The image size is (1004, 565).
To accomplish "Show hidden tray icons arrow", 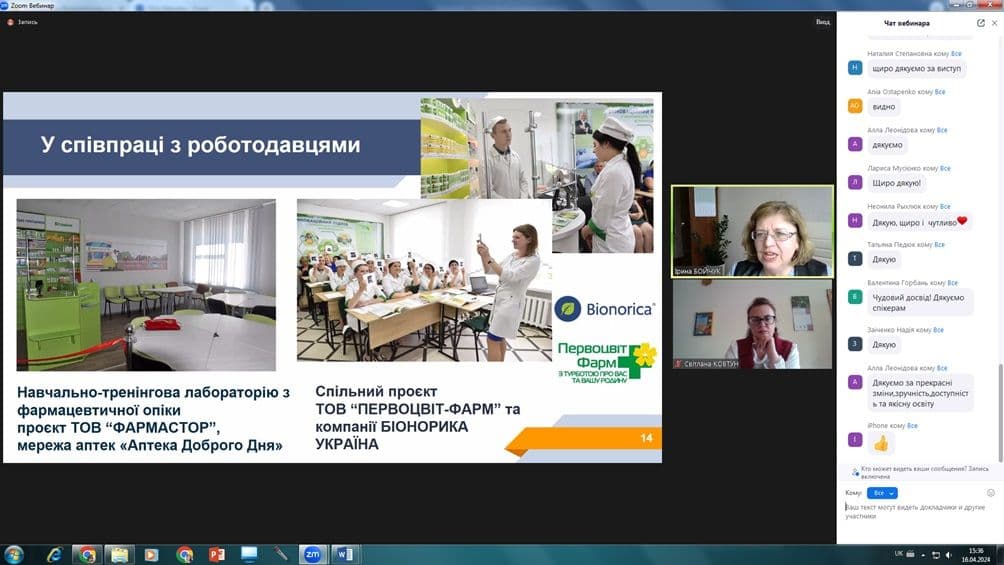I will pos(923,555).
